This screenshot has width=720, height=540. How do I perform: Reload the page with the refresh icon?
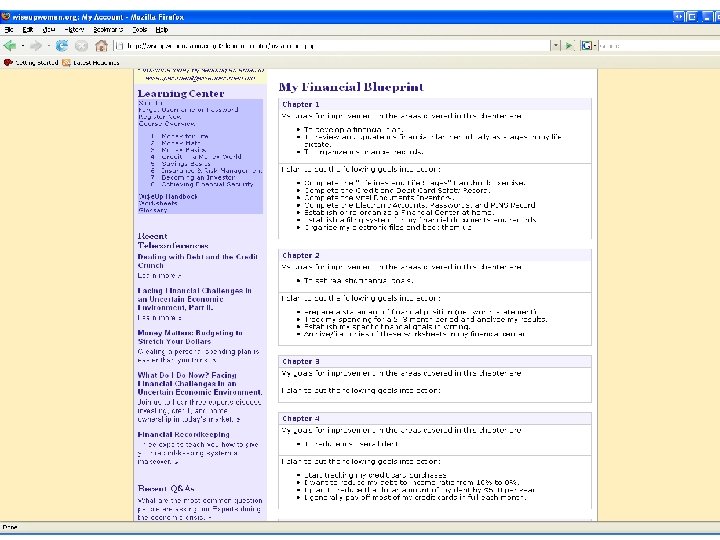[x=62, y=45]
